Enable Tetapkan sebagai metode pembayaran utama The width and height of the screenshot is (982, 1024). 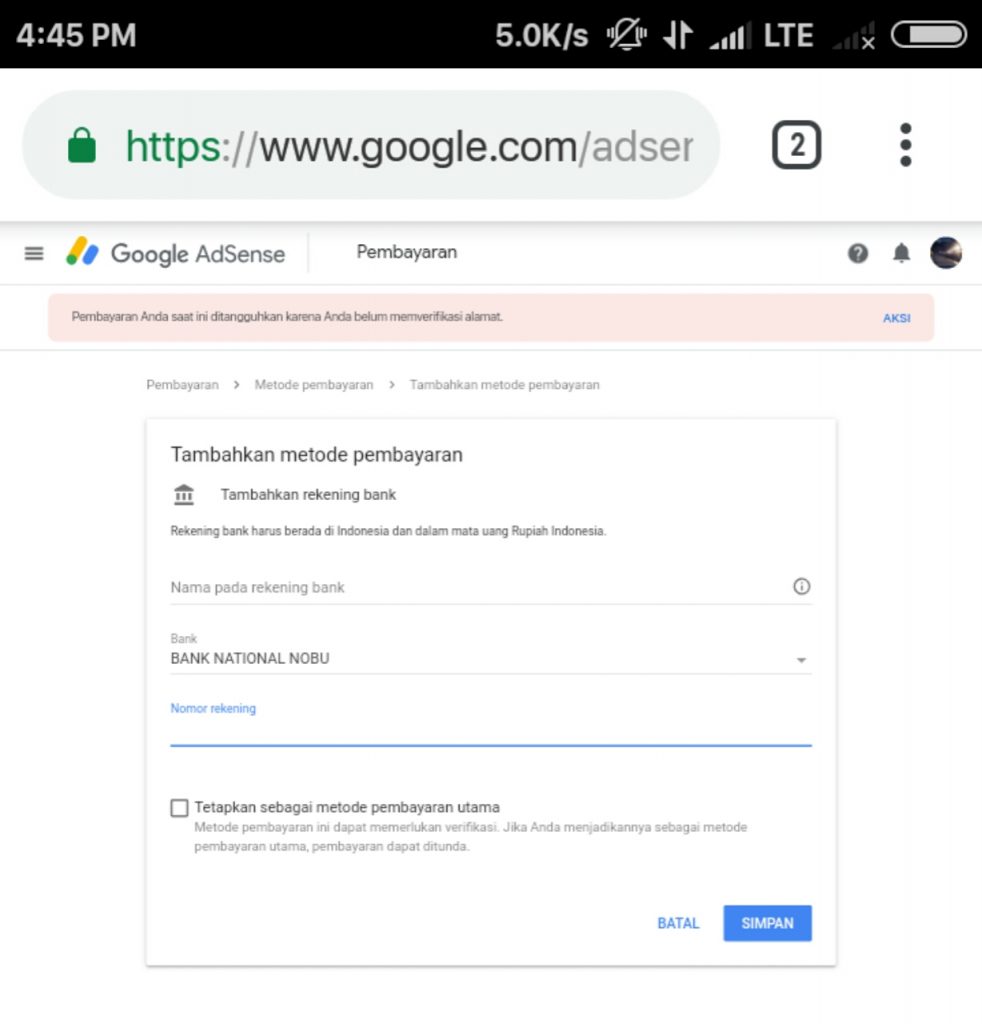point(179,807)
